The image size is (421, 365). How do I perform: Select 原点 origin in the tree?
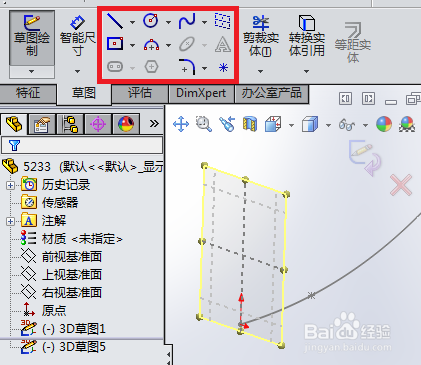click(44, 311)
